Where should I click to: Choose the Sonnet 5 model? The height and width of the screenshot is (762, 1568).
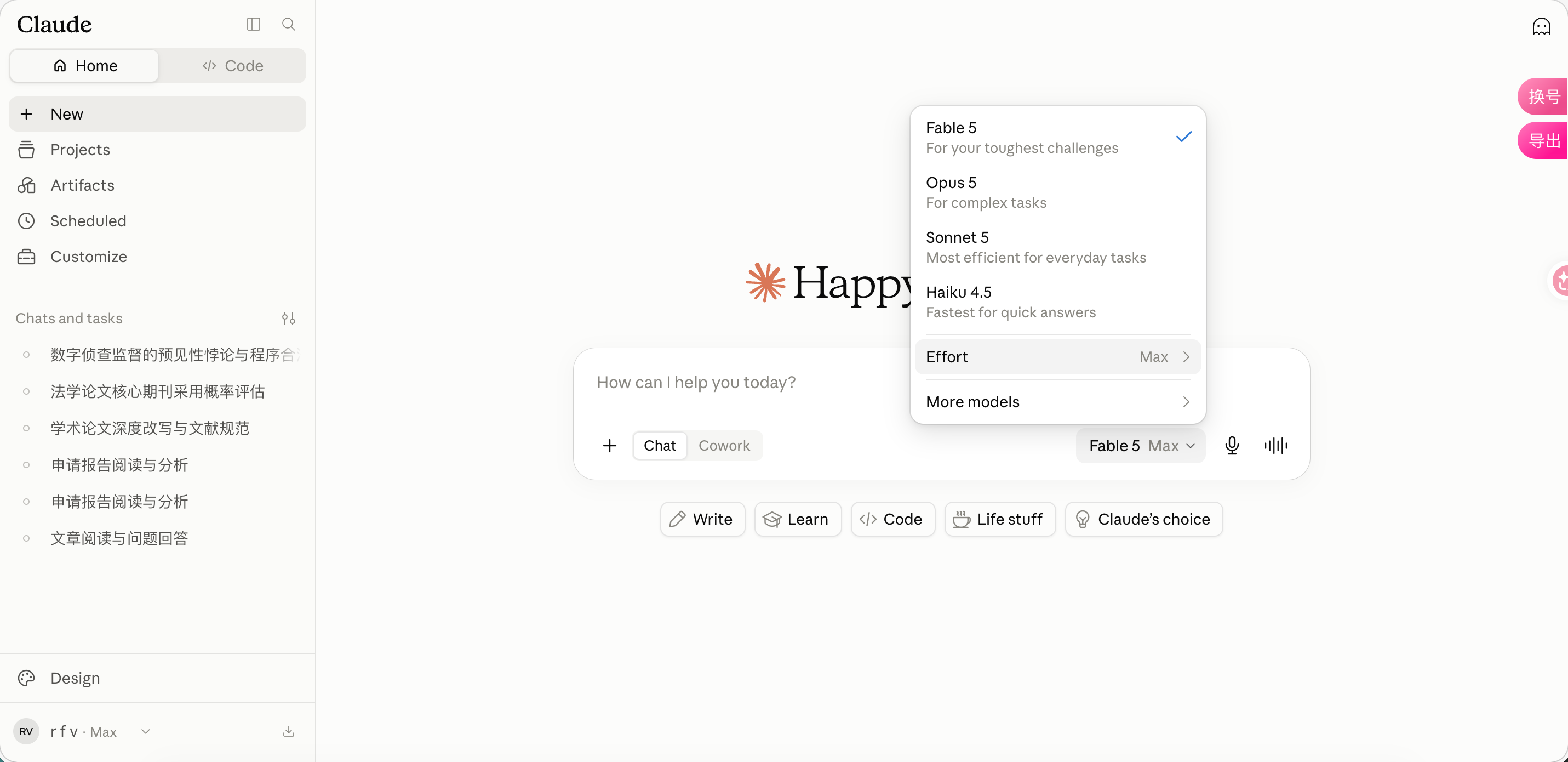pyautogui.click(x=1057, y=247)
